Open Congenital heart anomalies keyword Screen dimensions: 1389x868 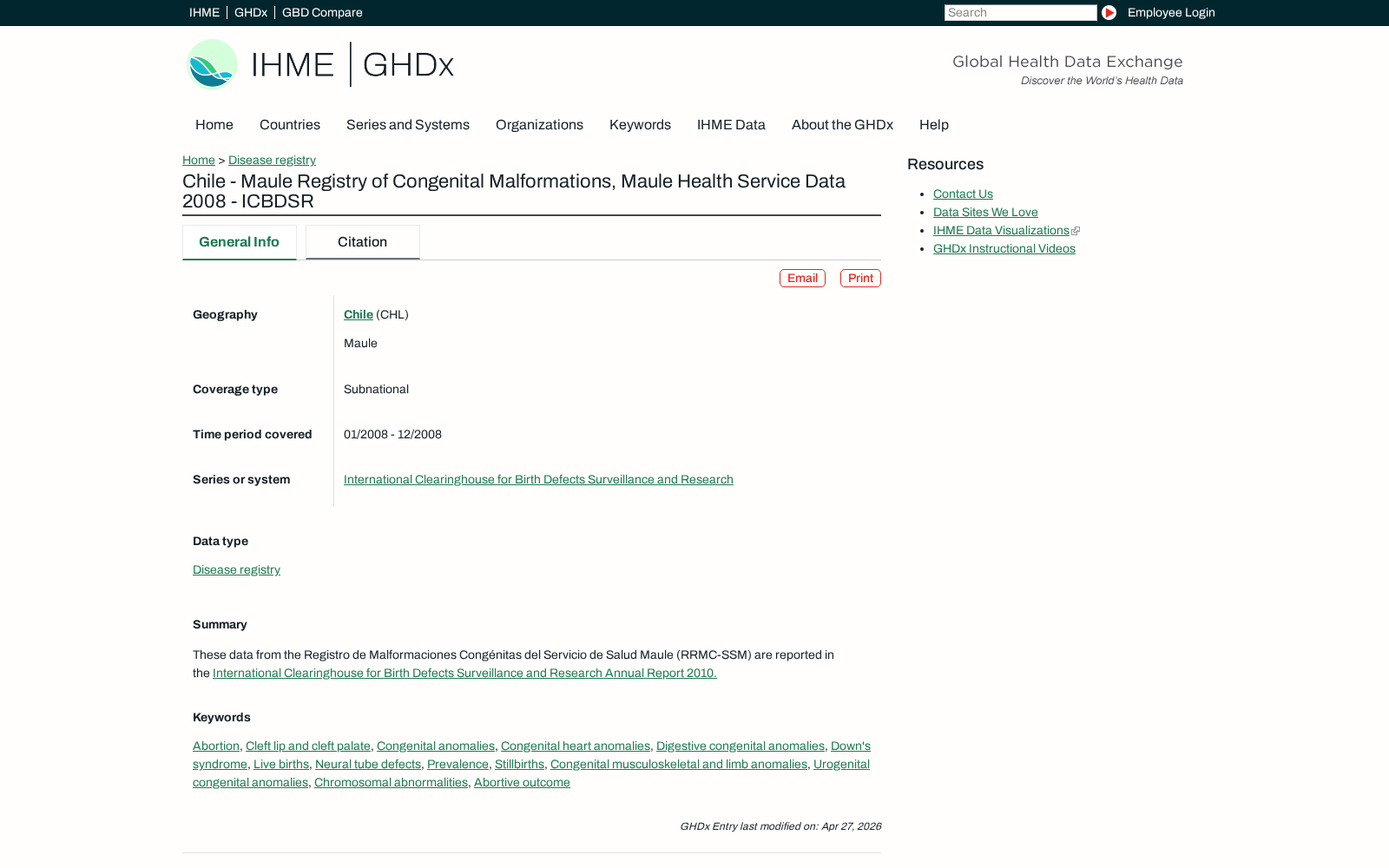576,746
